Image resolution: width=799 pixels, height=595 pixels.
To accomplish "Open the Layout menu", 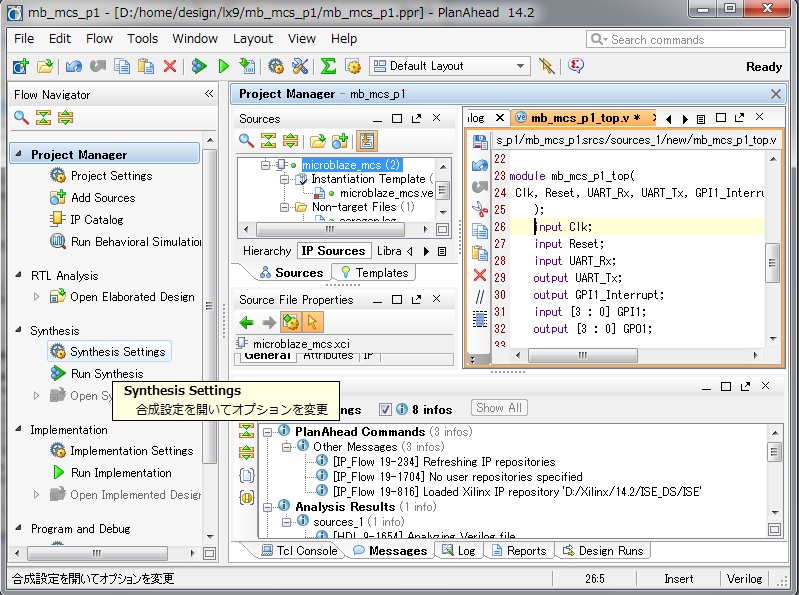I will pos(253,39).
